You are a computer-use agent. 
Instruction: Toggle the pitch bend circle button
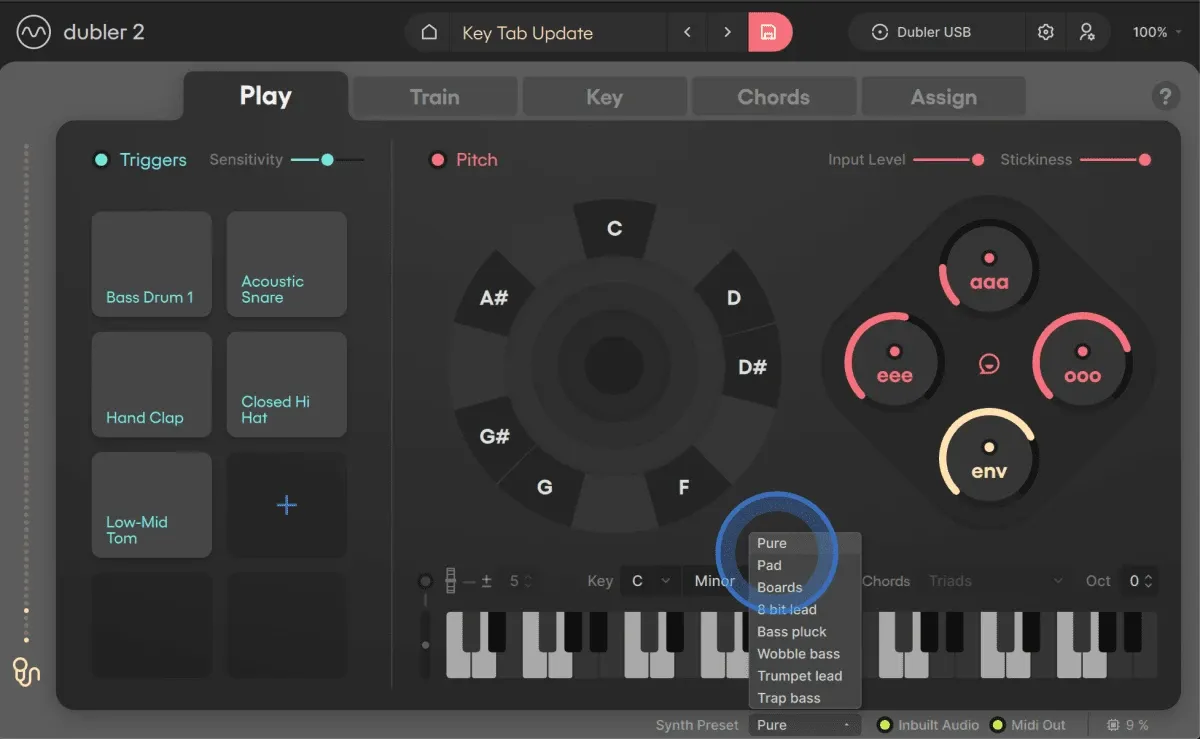pos(426,581)
